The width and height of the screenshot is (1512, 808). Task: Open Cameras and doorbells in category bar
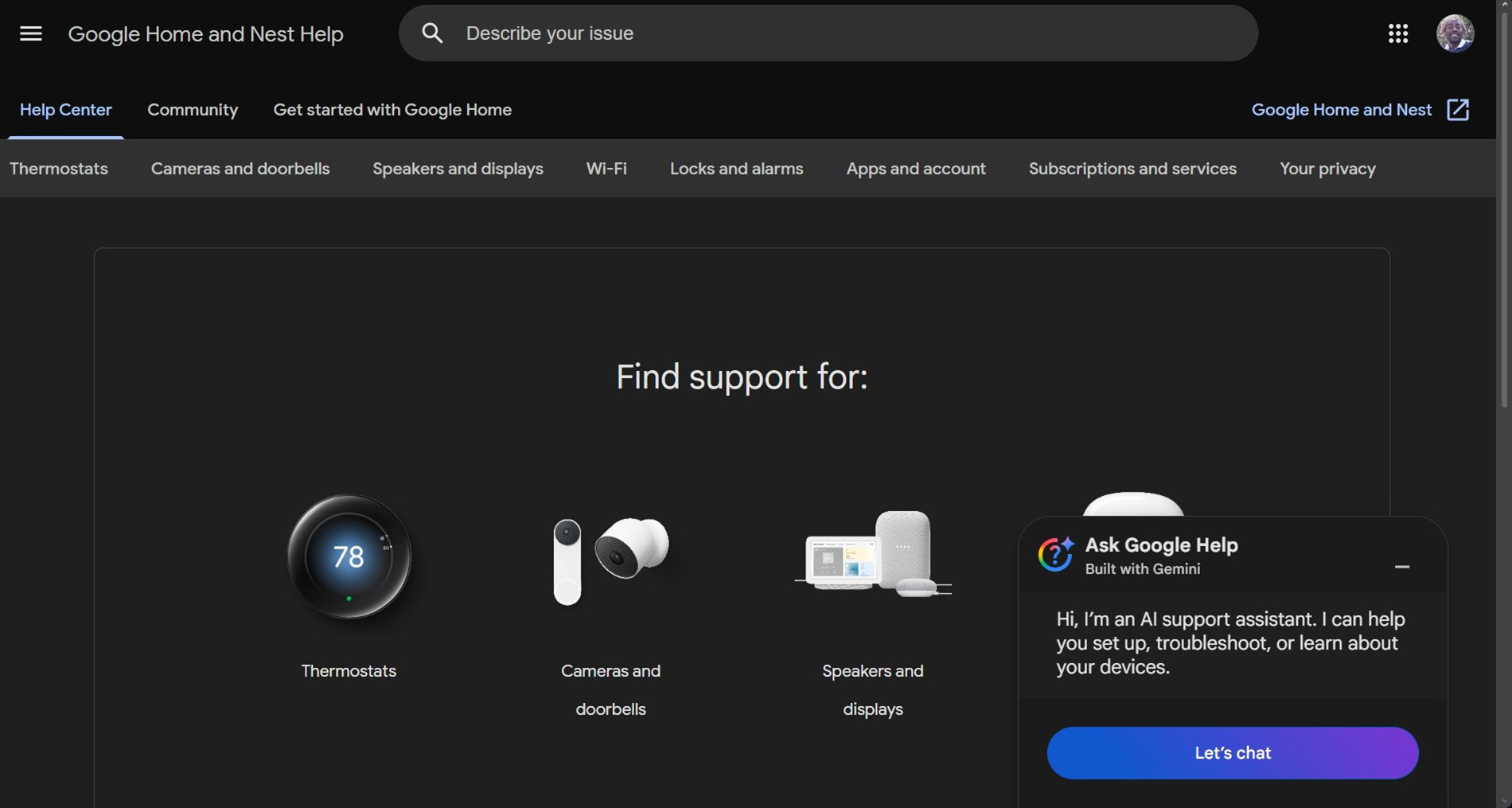240,169
